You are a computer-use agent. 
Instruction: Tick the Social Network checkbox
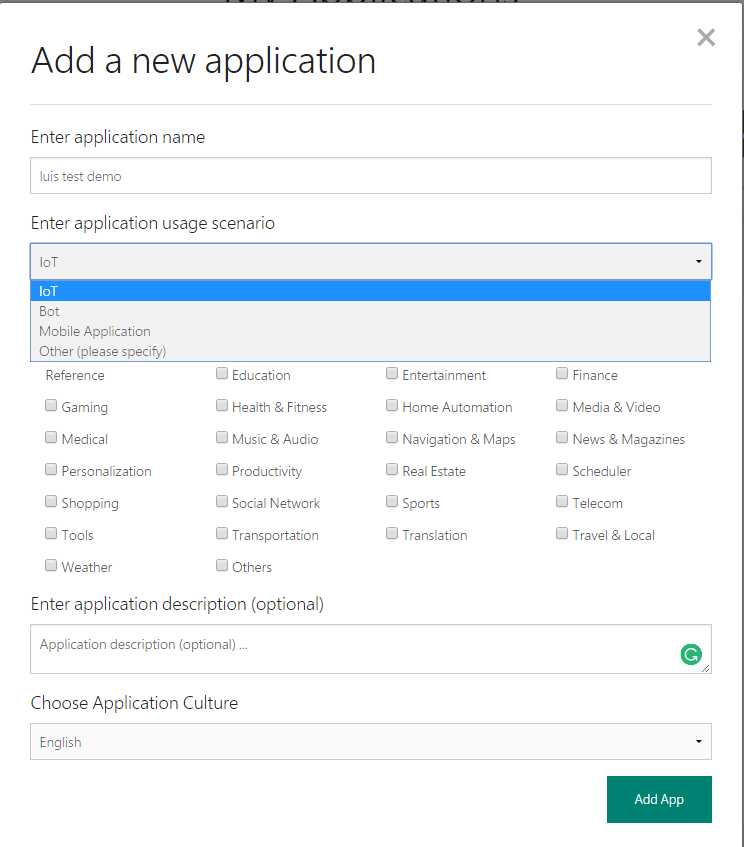coord(222,501)
